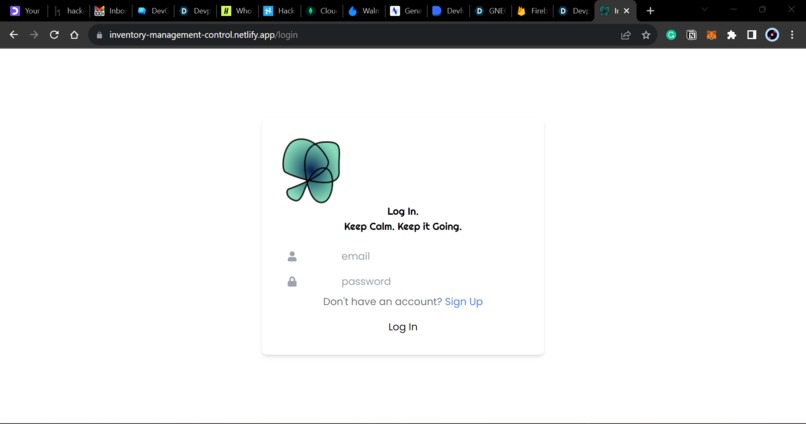
Task: Switch to the "Devf" tab
Action: click(x=448, y=11)
